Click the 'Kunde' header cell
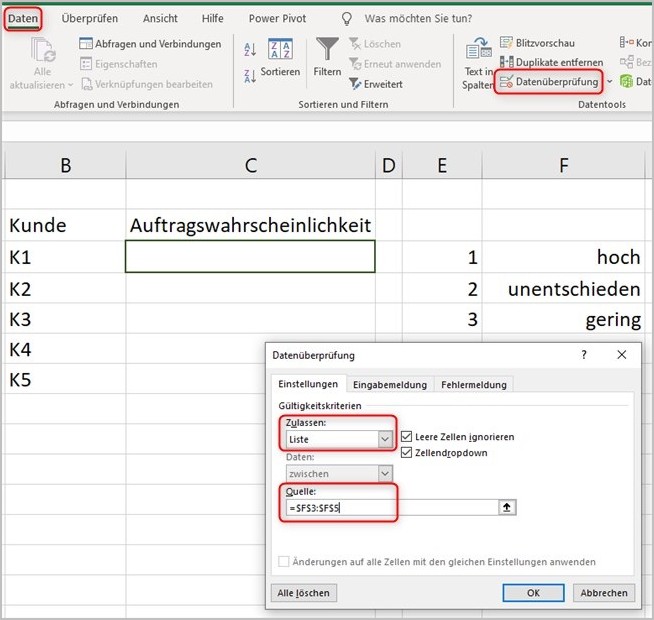654x620 pixels. pyautogui.click(x=65, y=225)
